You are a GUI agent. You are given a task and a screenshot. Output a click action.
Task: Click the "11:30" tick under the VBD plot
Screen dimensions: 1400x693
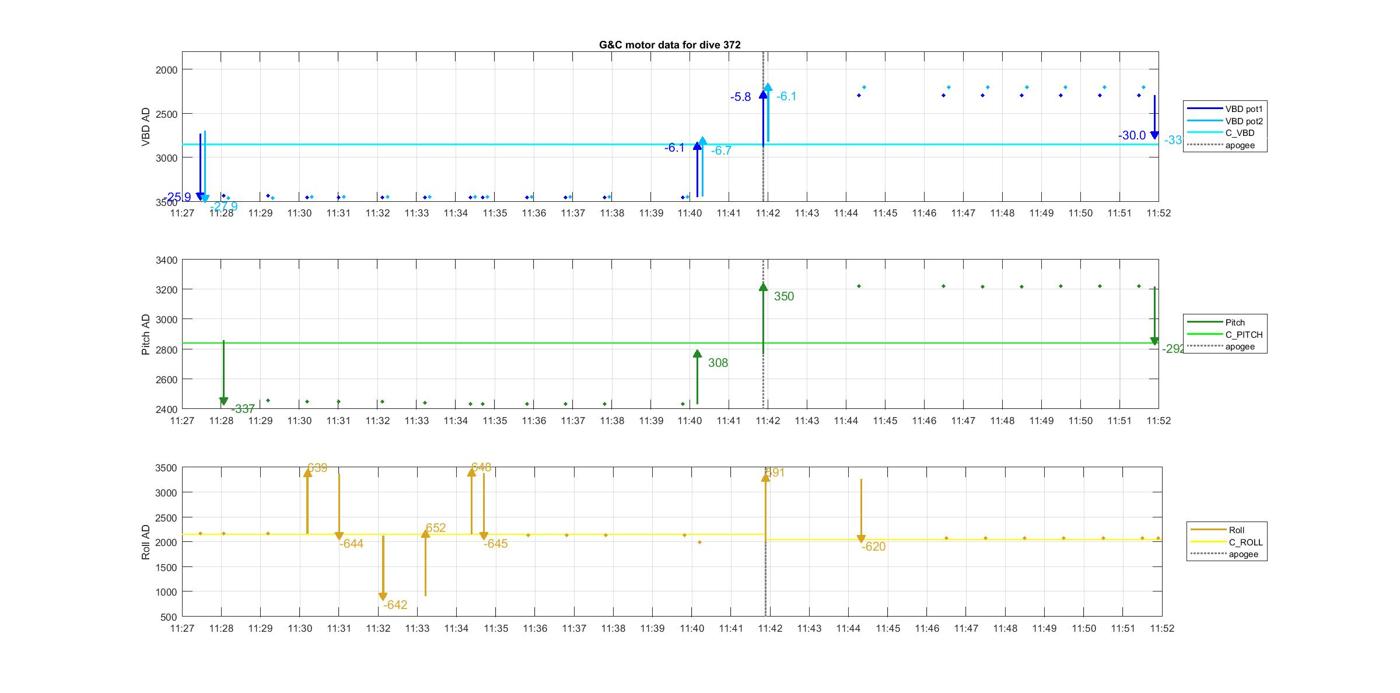click(x=299, y=213)
